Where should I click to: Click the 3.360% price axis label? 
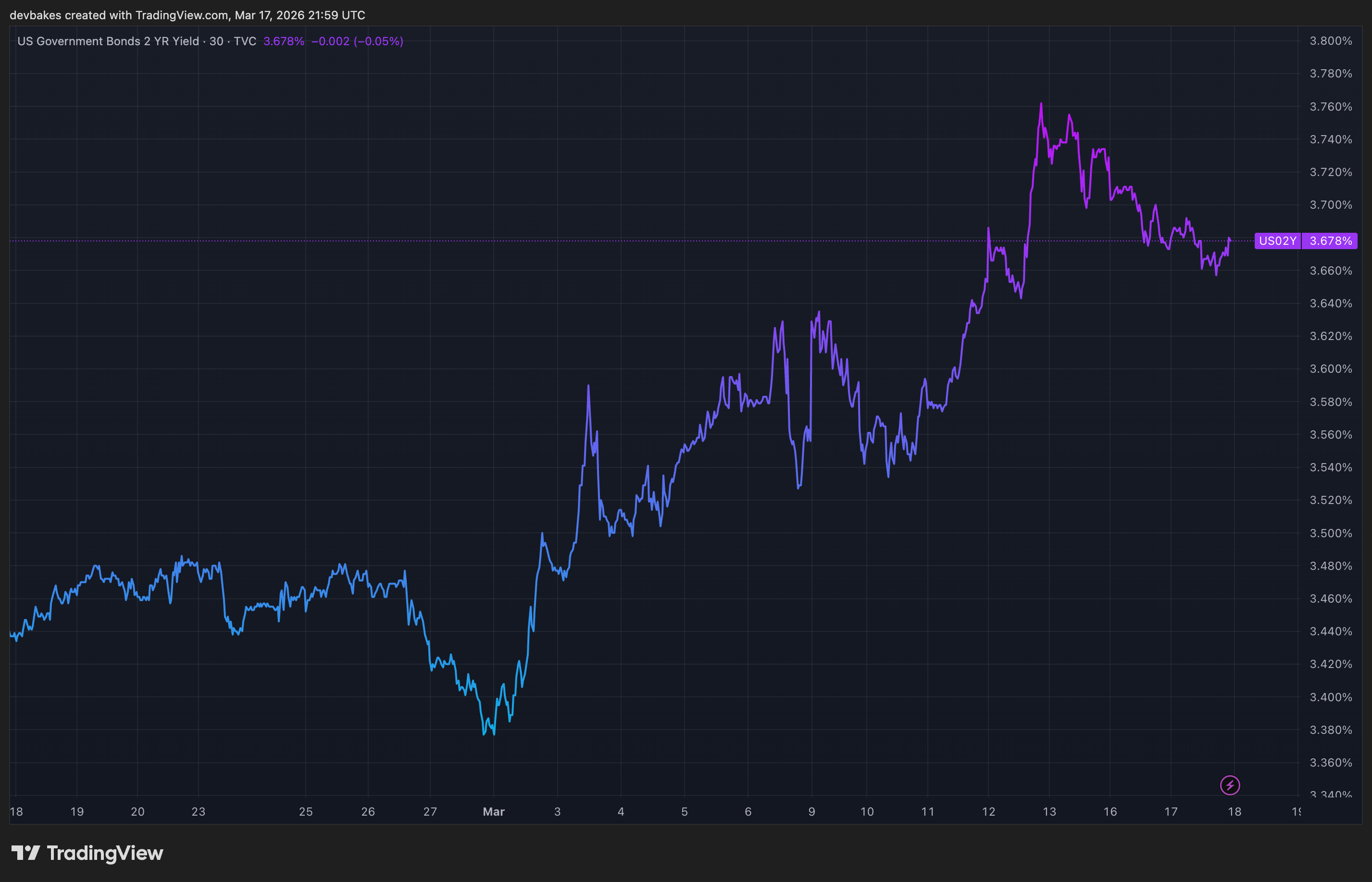[x=1330, y=763]
